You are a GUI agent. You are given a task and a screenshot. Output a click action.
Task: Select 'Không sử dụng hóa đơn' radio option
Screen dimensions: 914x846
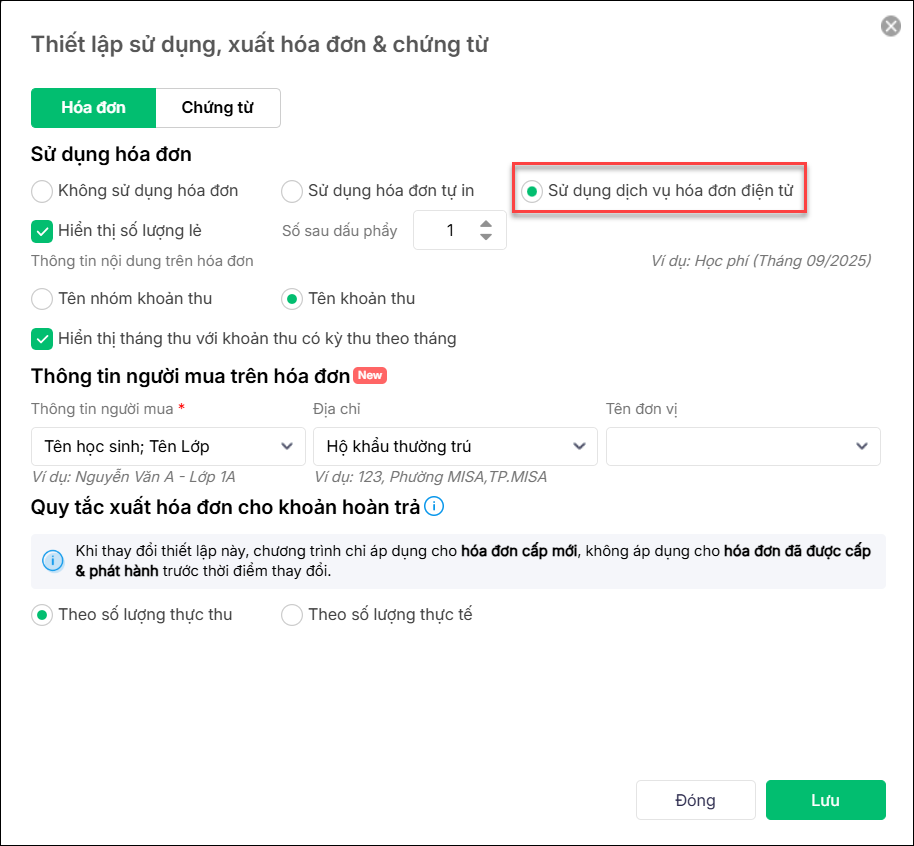pos(42,190)
